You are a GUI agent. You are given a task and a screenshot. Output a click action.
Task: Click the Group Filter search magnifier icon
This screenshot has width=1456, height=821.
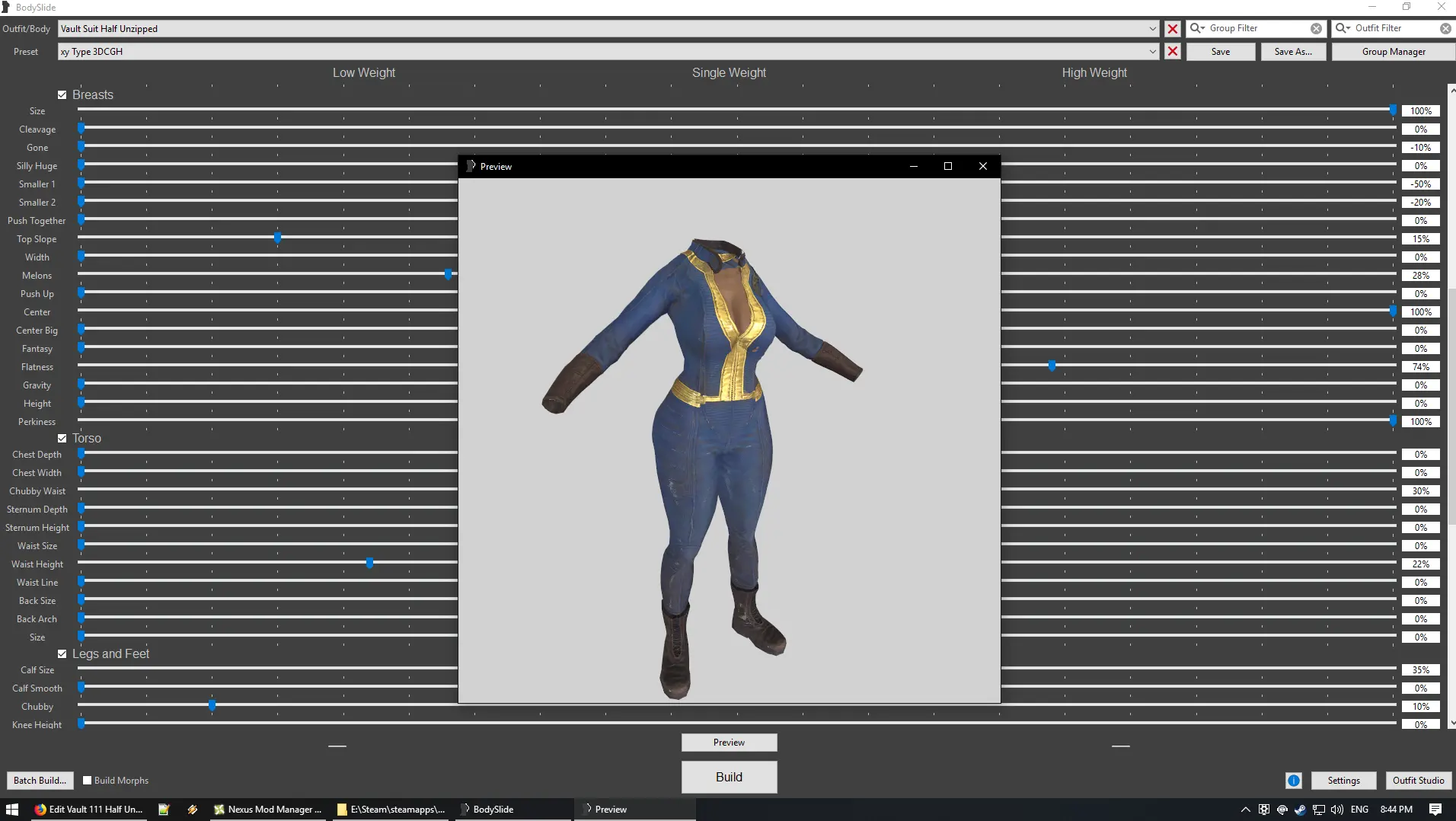click(1197, 28)
